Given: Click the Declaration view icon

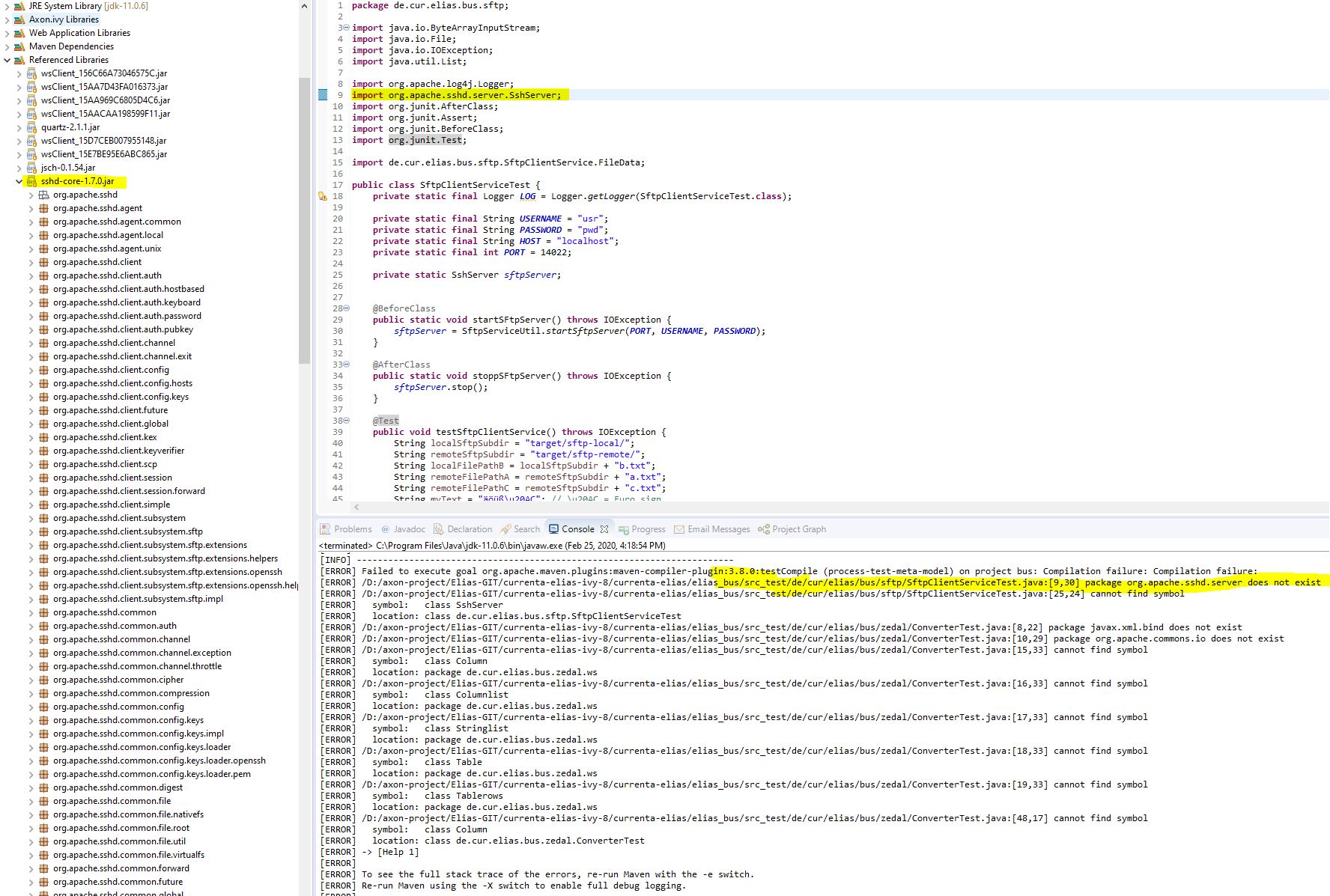Looking at the screenshot, I should click(439, 529).
